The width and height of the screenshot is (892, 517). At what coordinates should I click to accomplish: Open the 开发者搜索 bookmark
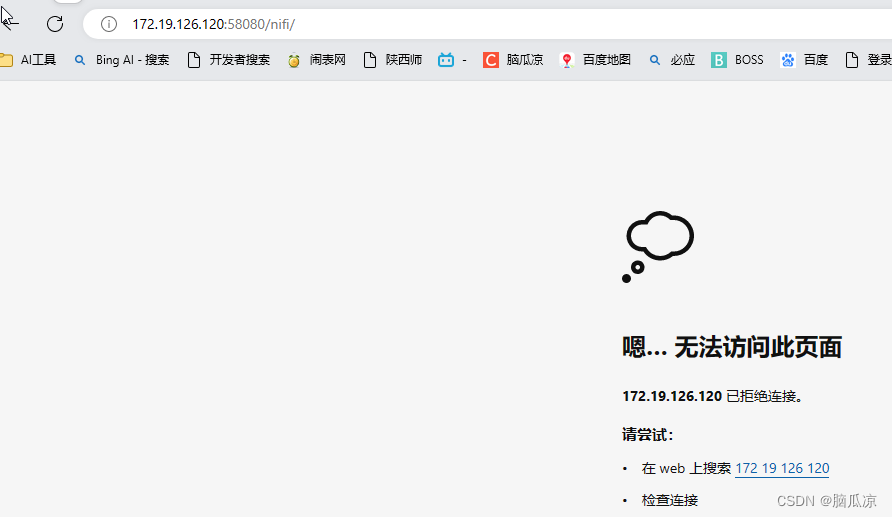pos(229,60)
